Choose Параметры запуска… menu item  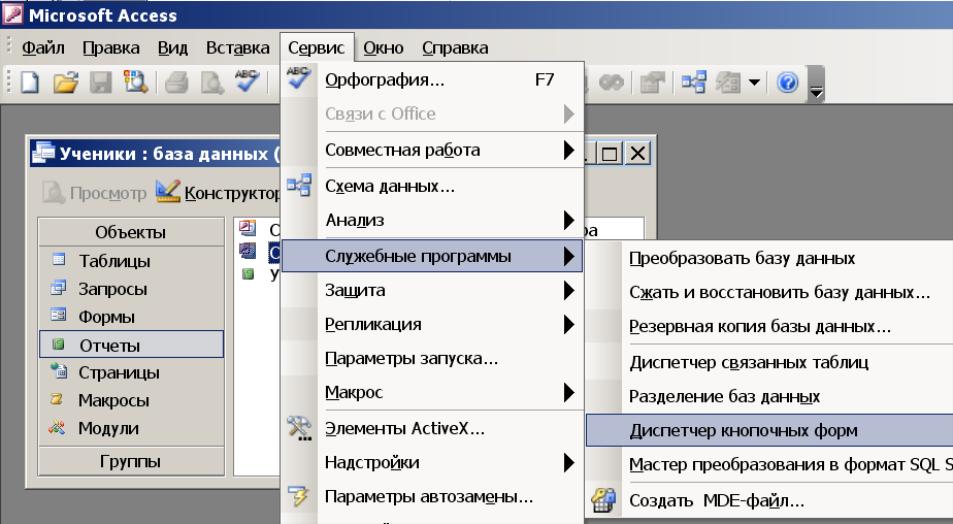[432, 358]
